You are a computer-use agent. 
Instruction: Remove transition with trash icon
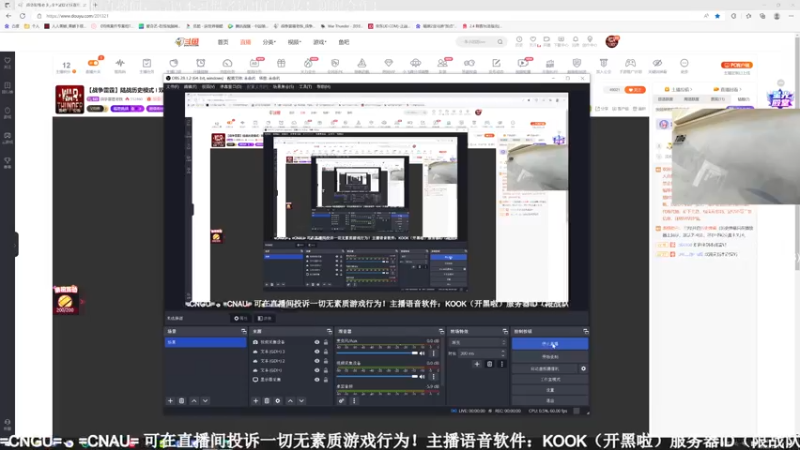click(x=489, y=364)
